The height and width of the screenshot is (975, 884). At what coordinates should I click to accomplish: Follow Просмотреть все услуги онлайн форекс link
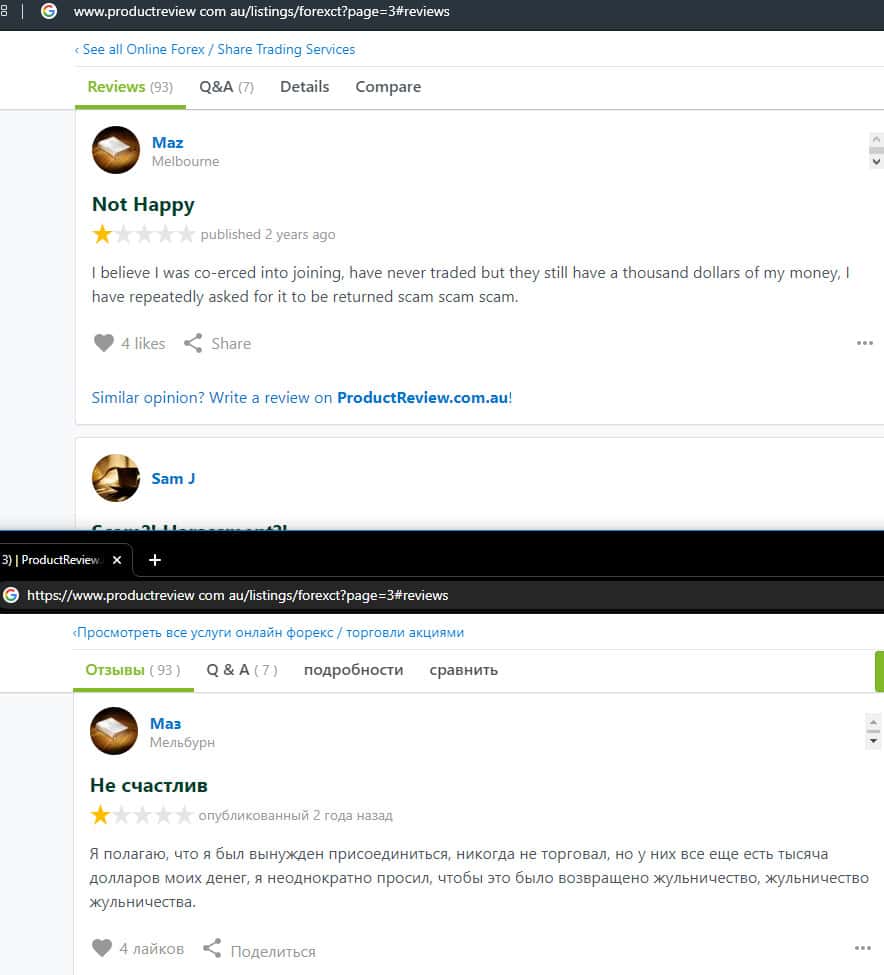(268, 632)
